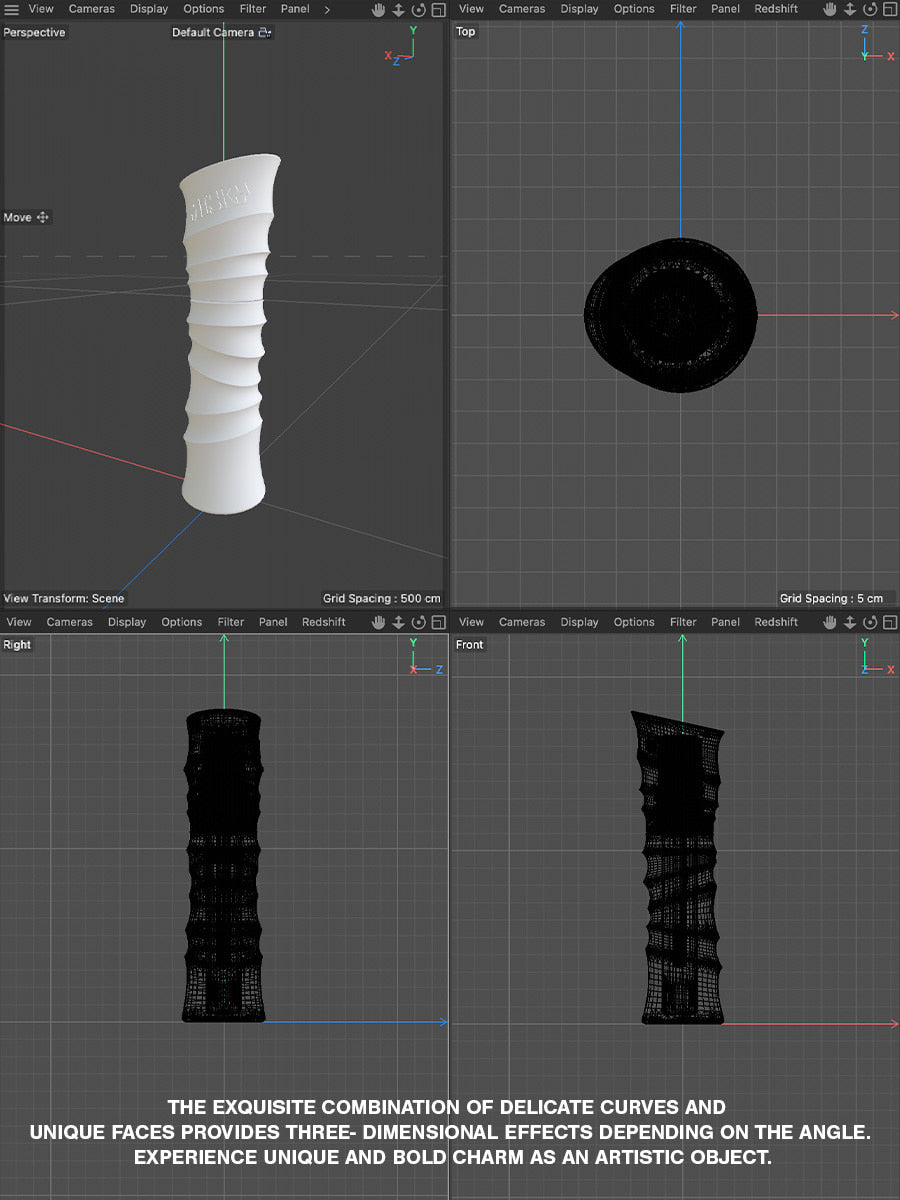Click the pan hand icon in Front viewport
The height and width of the screenshot is (1200, 900).
[829, 622]
